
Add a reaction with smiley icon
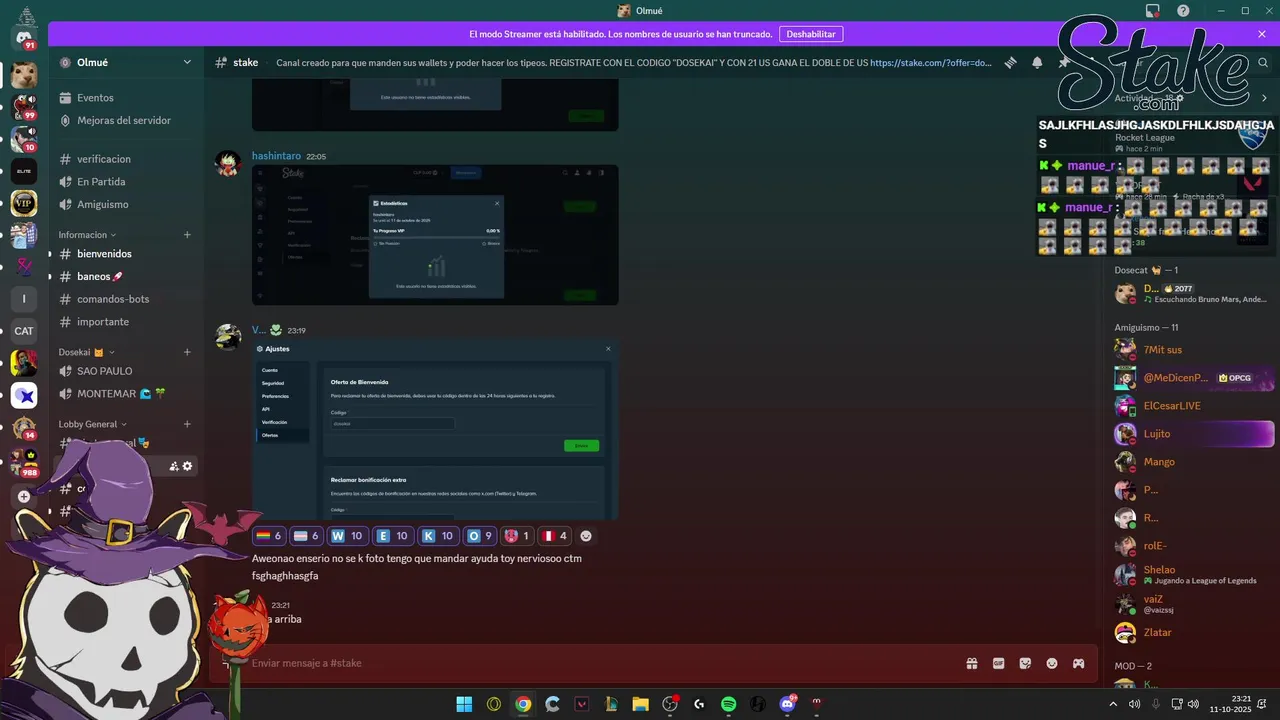click(586, 536)
